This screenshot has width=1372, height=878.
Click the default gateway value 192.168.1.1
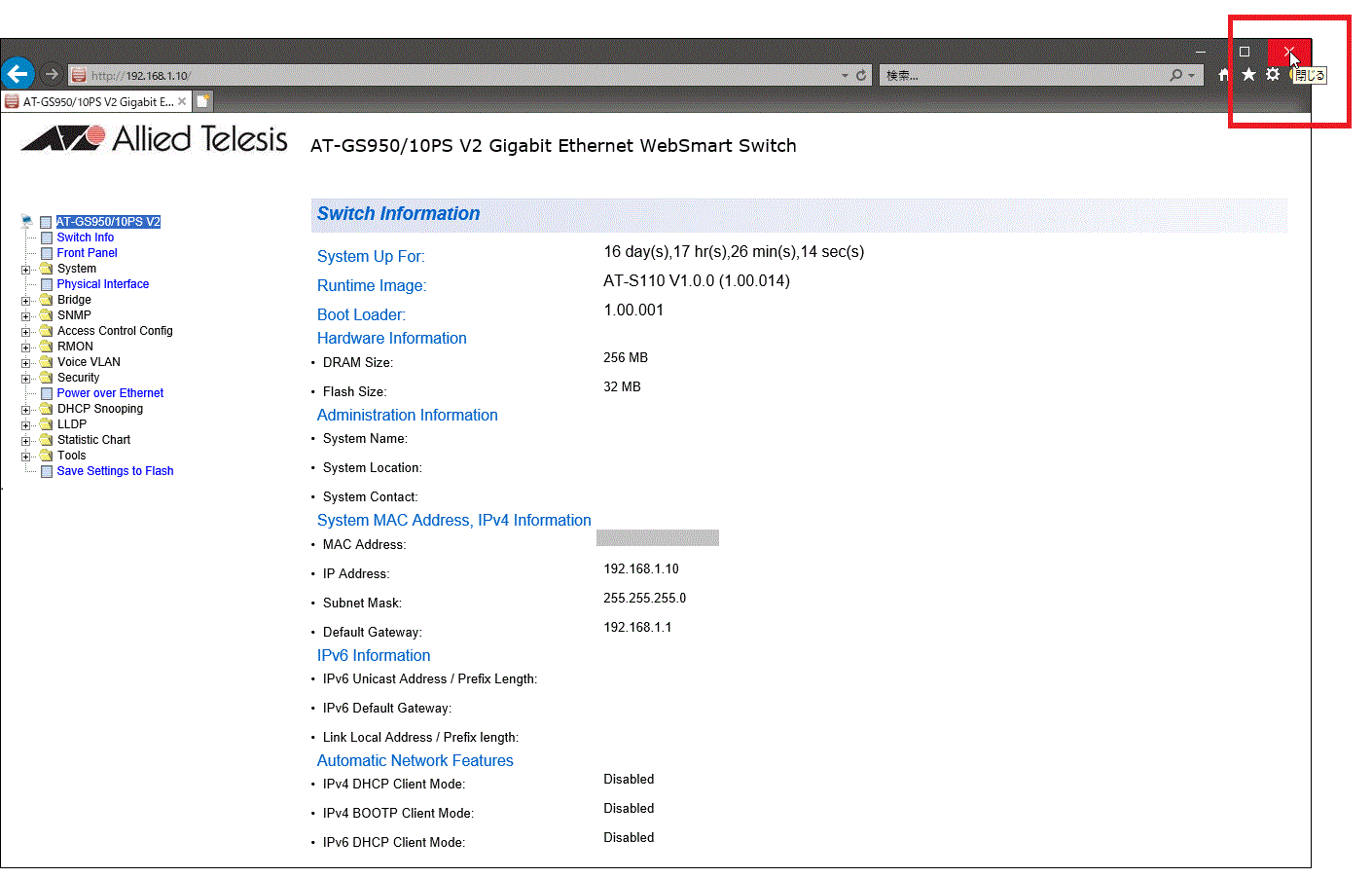pyautogui.click(x=637, y=628)
